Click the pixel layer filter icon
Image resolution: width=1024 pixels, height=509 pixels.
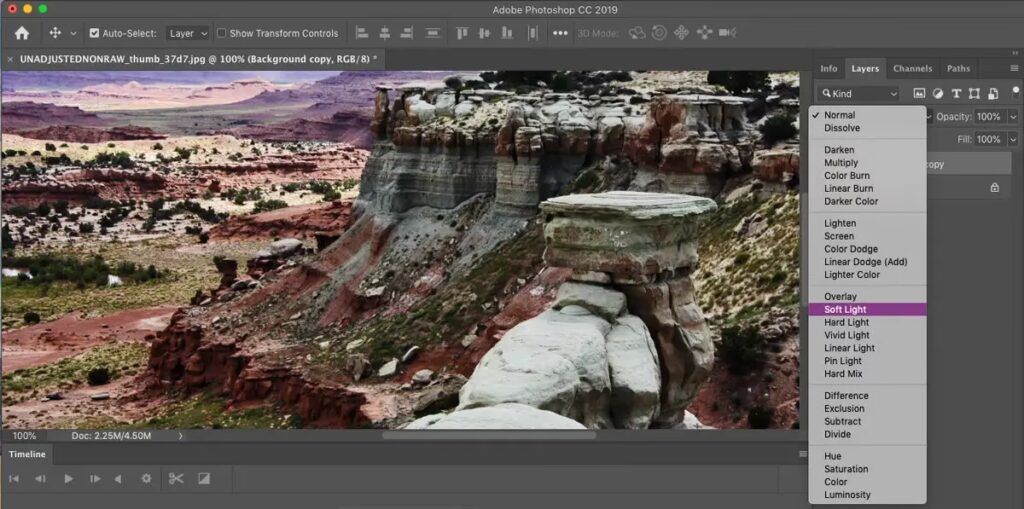click(x=919, y=94)
